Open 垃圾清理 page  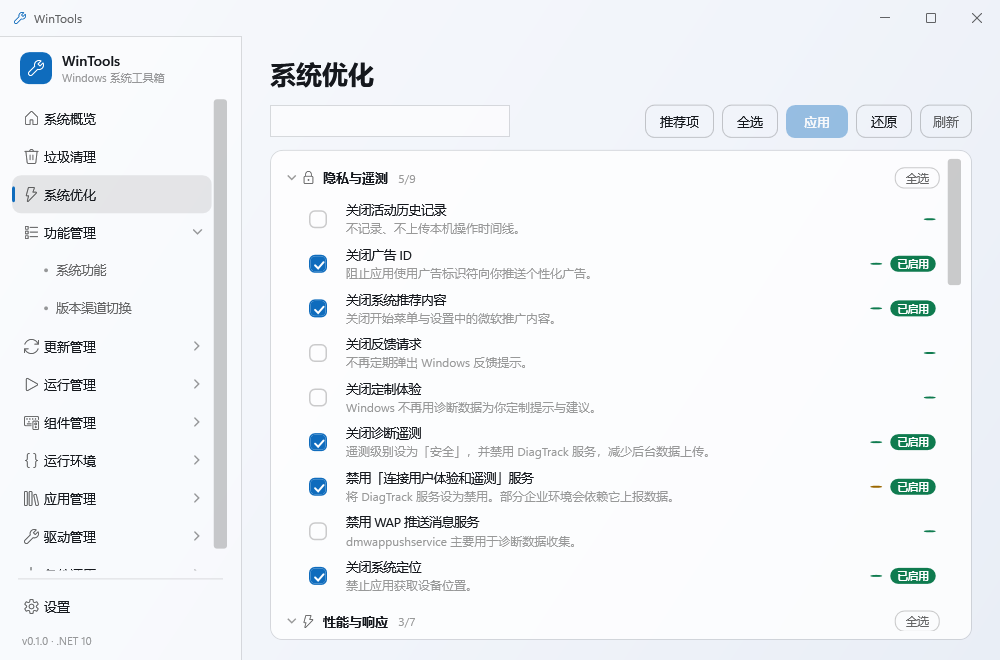(x=112, y=157)
